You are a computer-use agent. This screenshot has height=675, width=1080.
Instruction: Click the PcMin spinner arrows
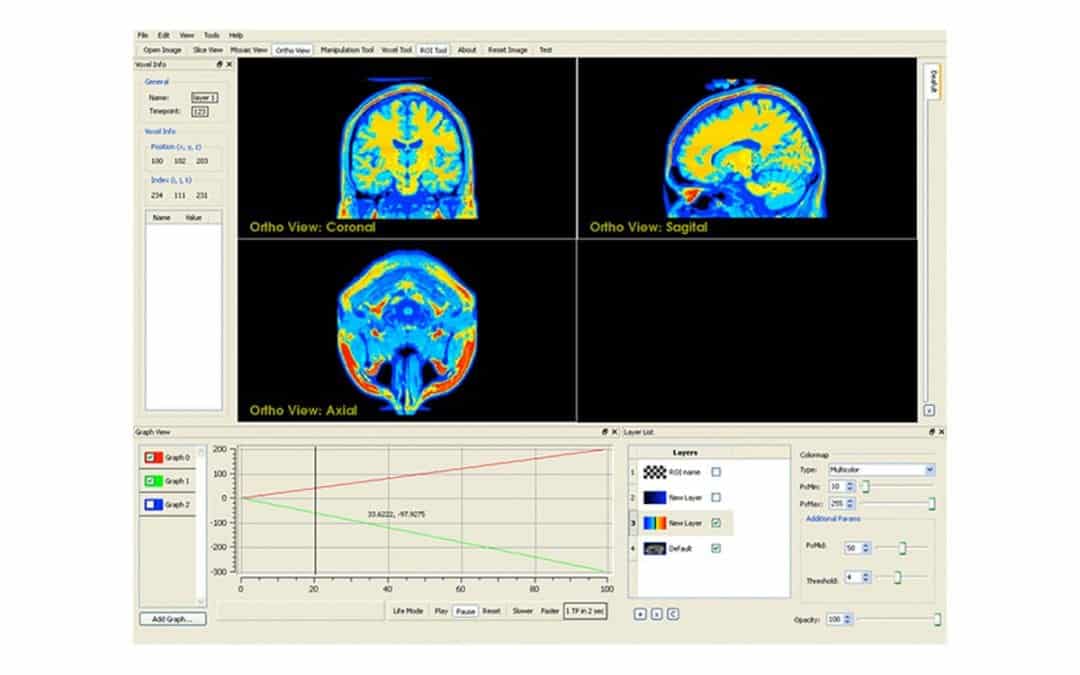click(x=850, y=486)
